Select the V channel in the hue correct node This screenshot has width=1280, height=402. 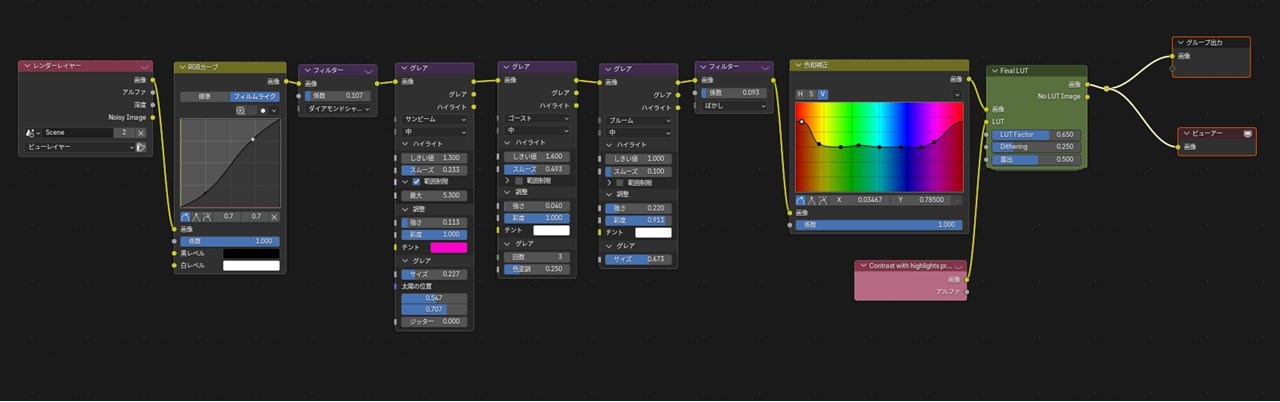coord(823,94)
